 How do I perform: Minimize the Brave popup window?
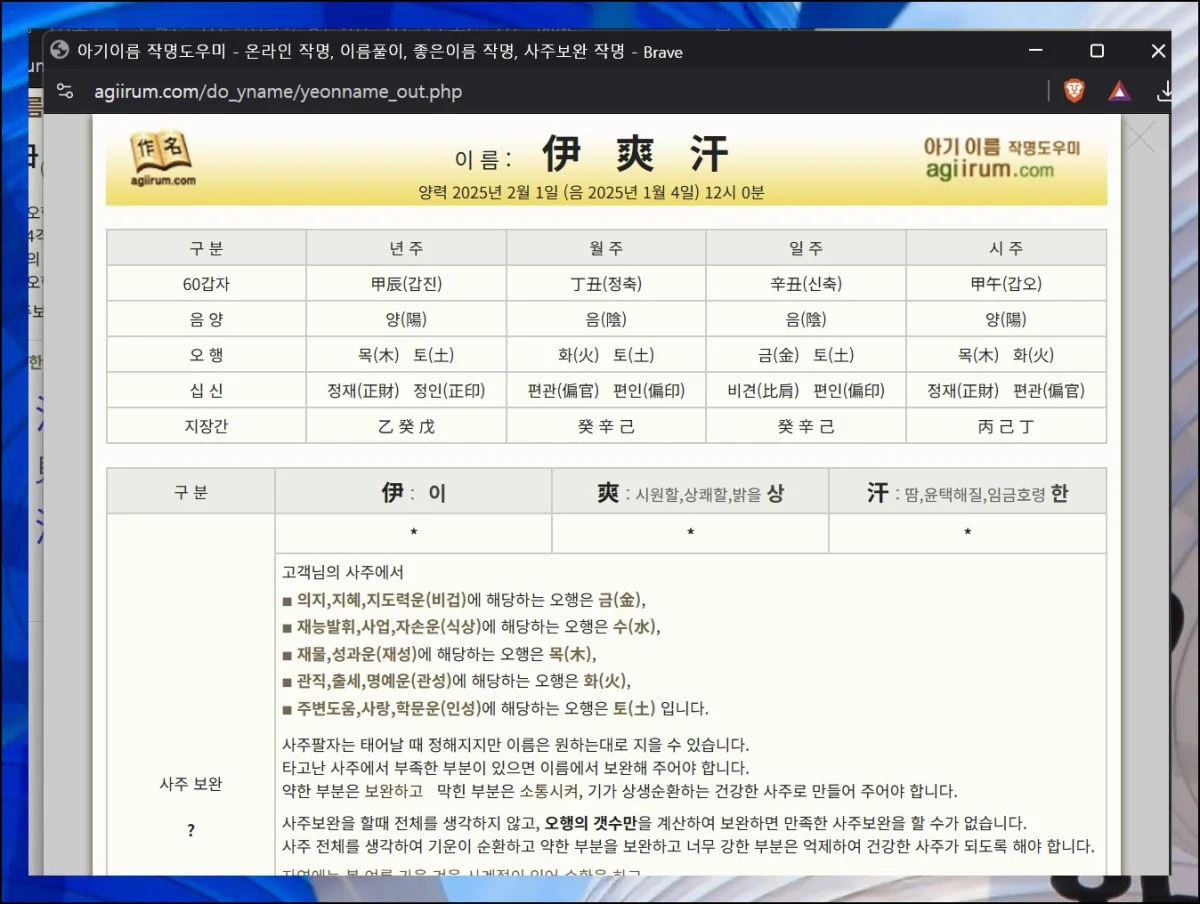click(1035, 51)
